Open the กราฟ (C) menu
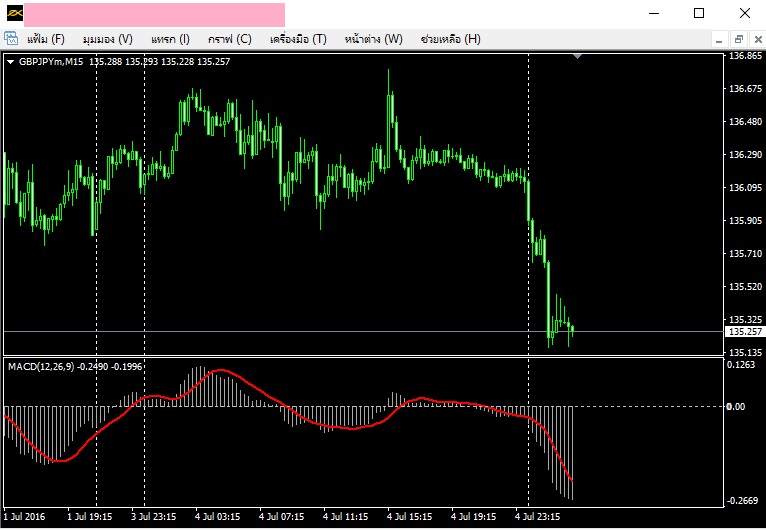Image resolution: width=766 pixels, height=530 pixels. coord(230,39)
